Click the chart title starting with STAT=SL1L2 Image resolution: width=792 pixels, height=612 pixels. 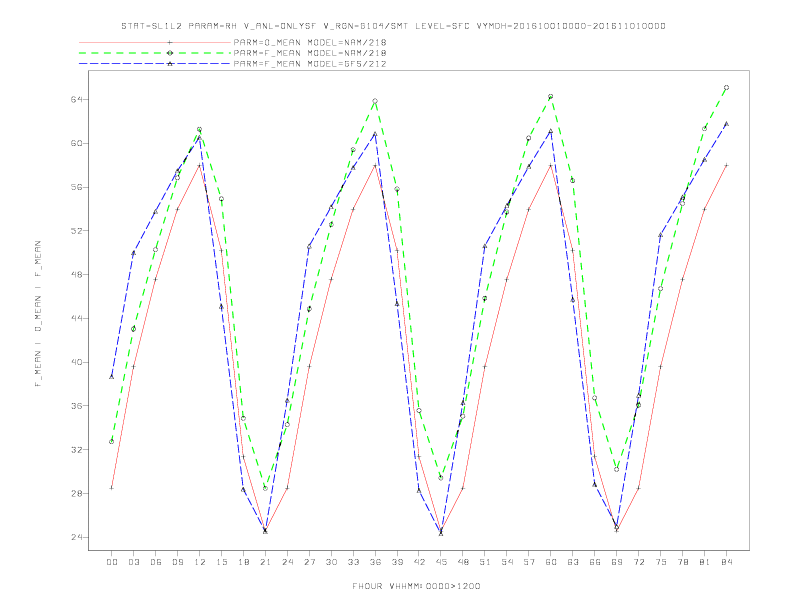pos(393,26)
